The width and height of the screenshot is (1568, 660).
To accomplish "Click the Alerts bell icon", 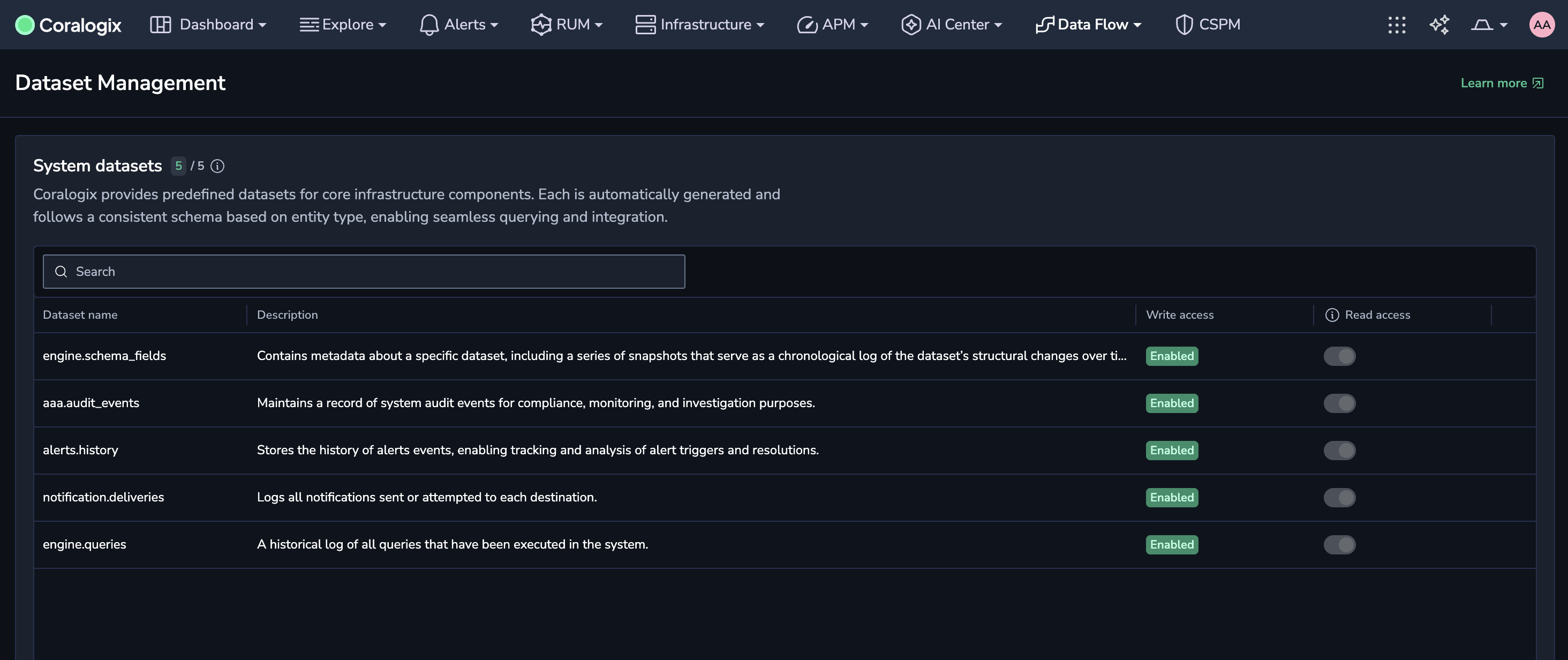I will coord(429,25).
